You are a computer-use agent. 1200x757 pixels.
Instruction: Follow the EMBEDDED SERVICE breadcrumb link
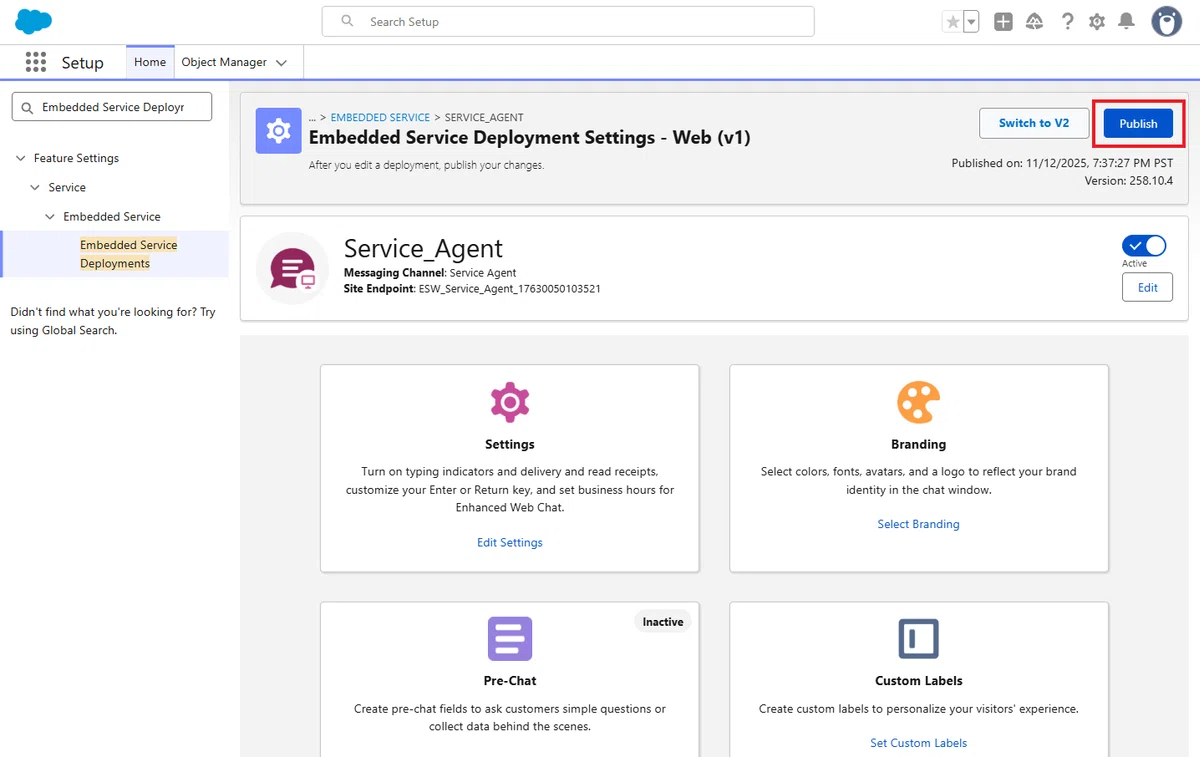click(x=380, y=117)
